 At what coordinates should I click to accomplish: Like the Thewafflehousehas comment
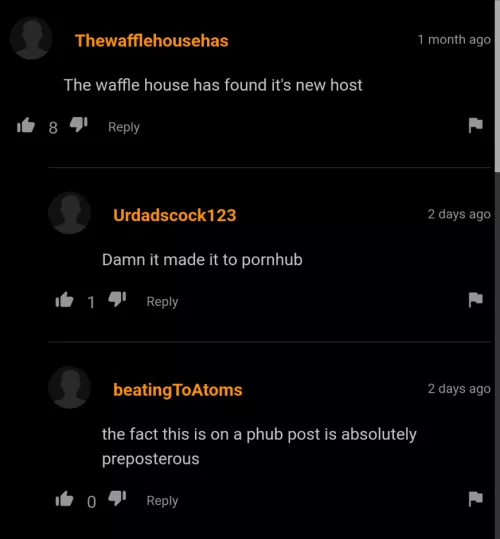pos(26,125)
